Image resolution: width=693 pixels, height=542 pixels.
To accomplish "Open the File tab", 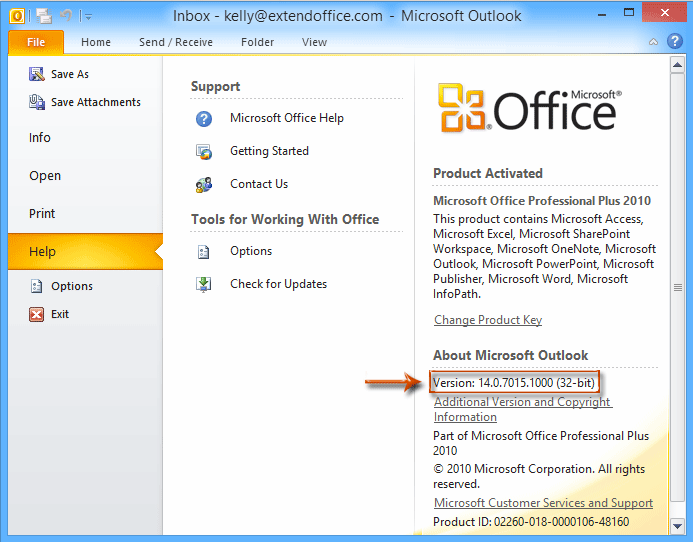I will tap(36, 42).
